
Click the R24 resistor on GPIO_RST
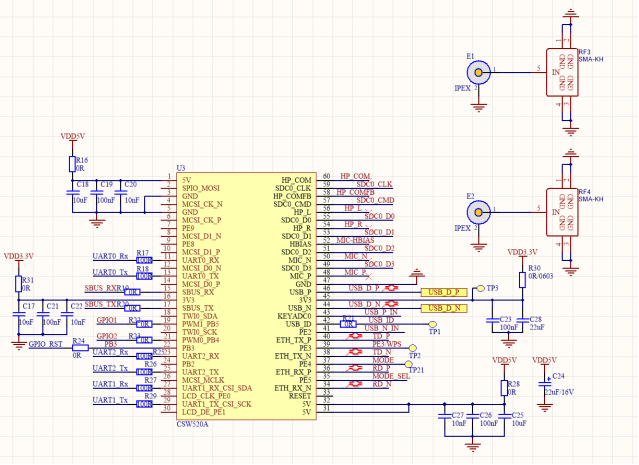(x=76, y=345)
